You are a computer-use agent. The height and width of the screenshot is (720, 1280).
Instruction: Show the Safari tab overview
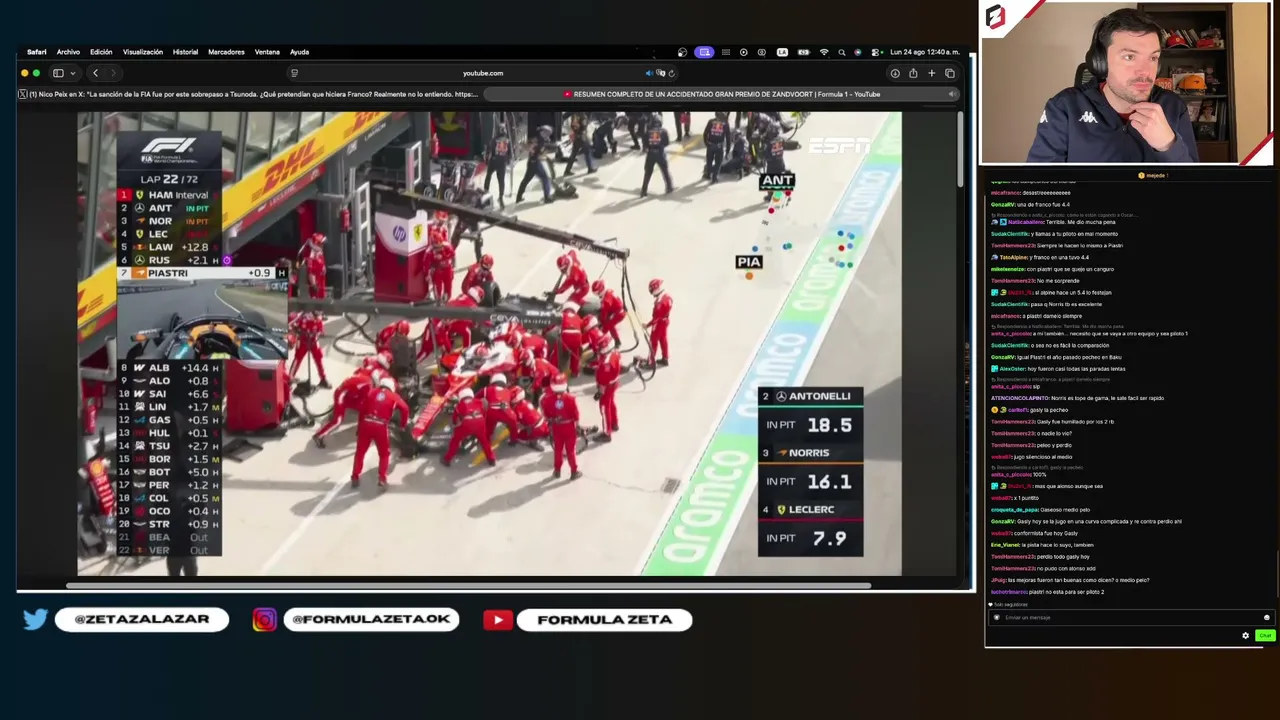click(950, 73)
